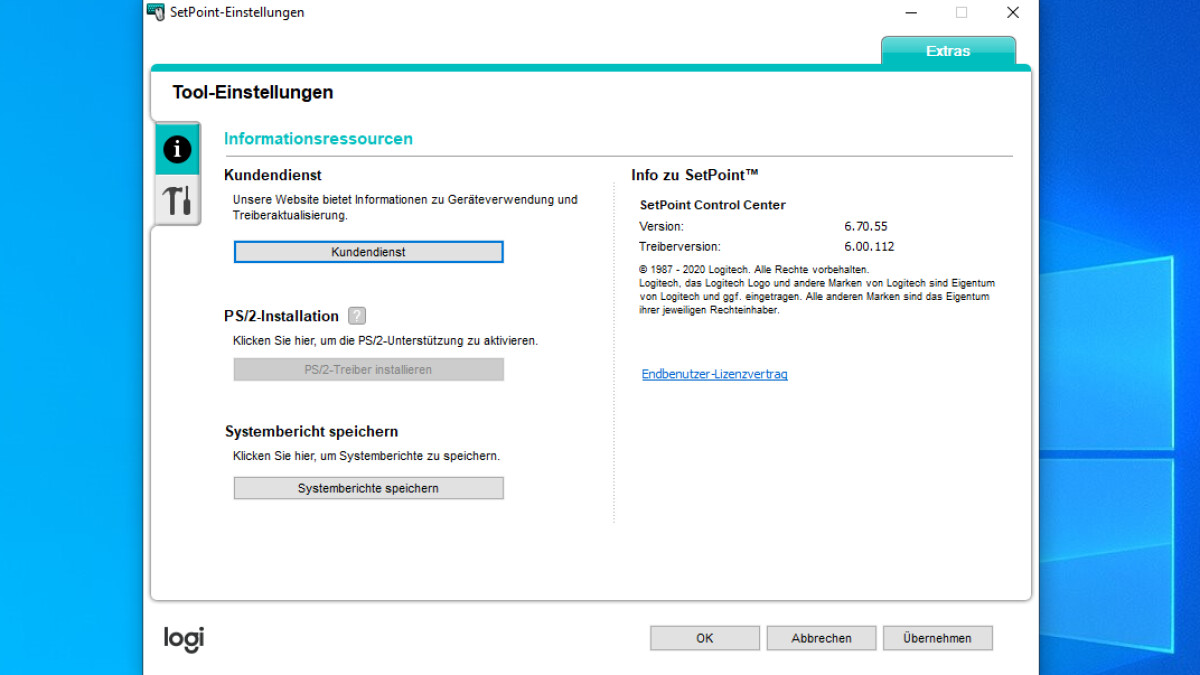Confirm with the OK button
The height and width of the screenshot is (675, 1200).
705,638
